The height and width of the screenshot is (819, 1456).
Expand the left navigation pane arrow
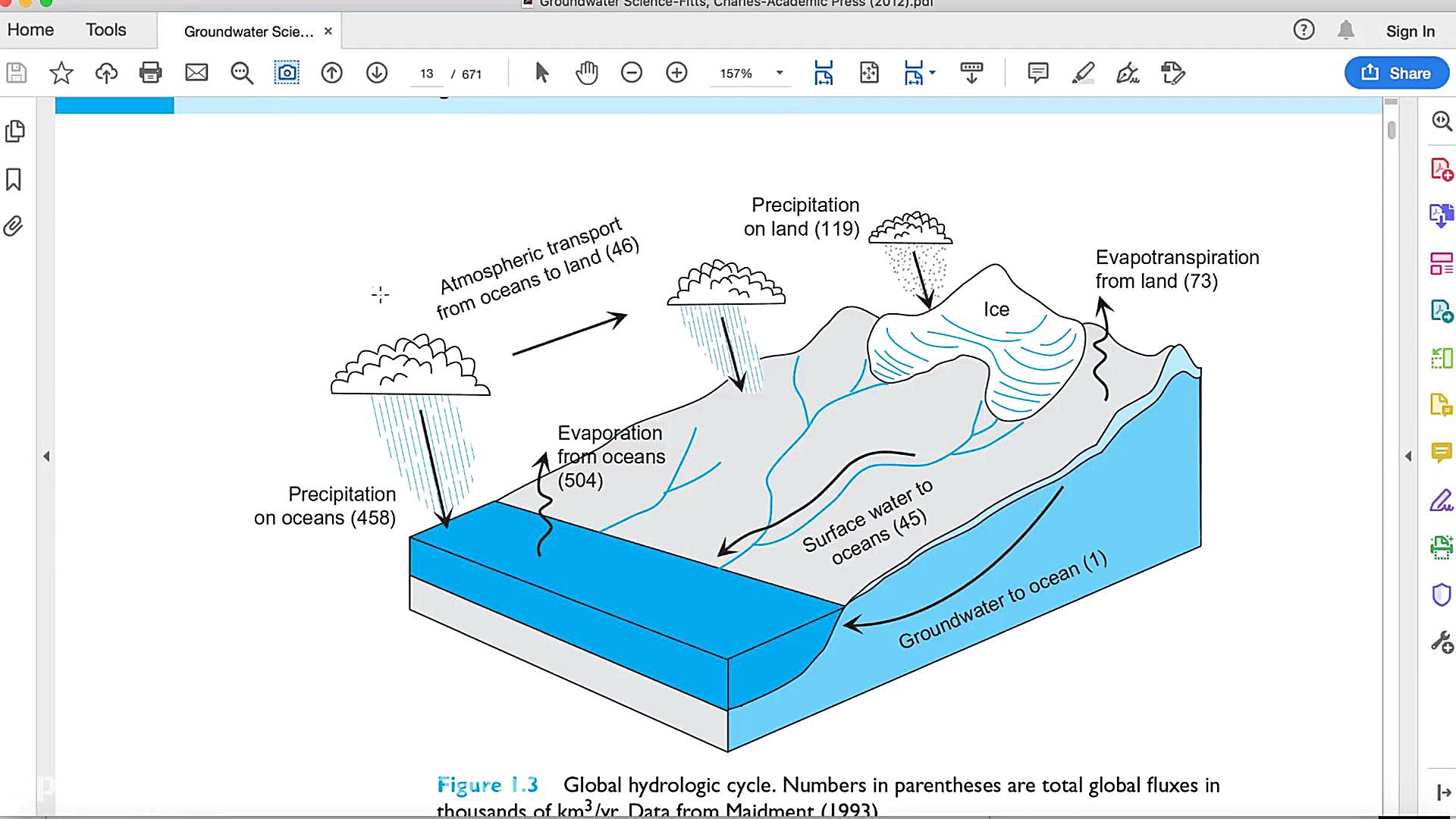coord(46,457)
